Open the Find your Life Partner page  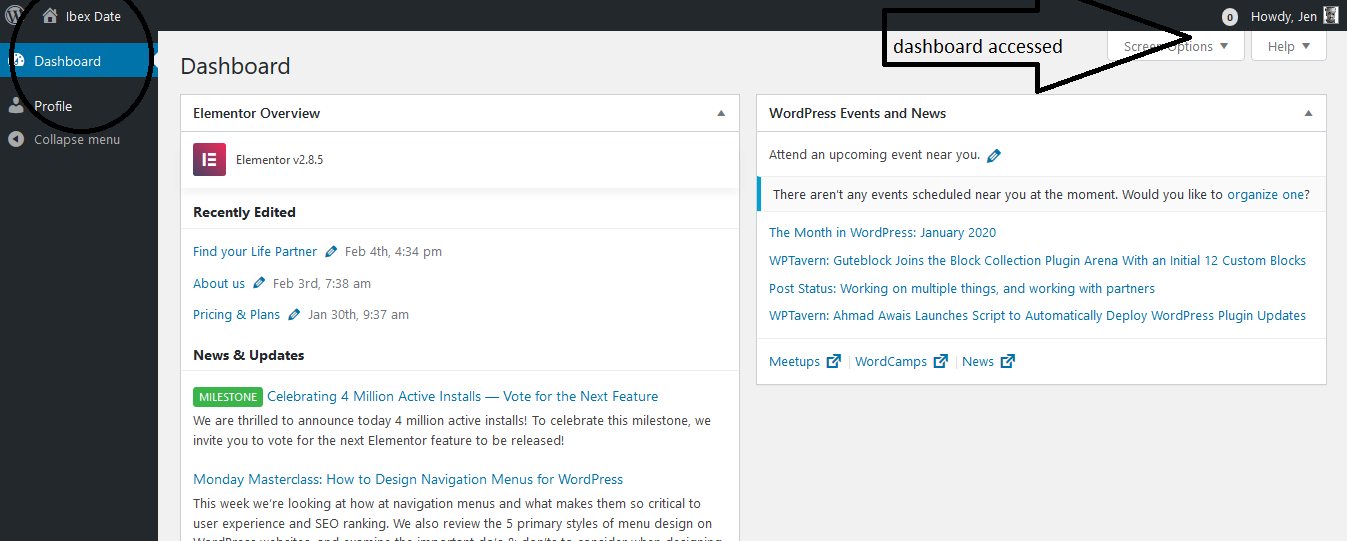pyautogui.click(x=255, y=251)
